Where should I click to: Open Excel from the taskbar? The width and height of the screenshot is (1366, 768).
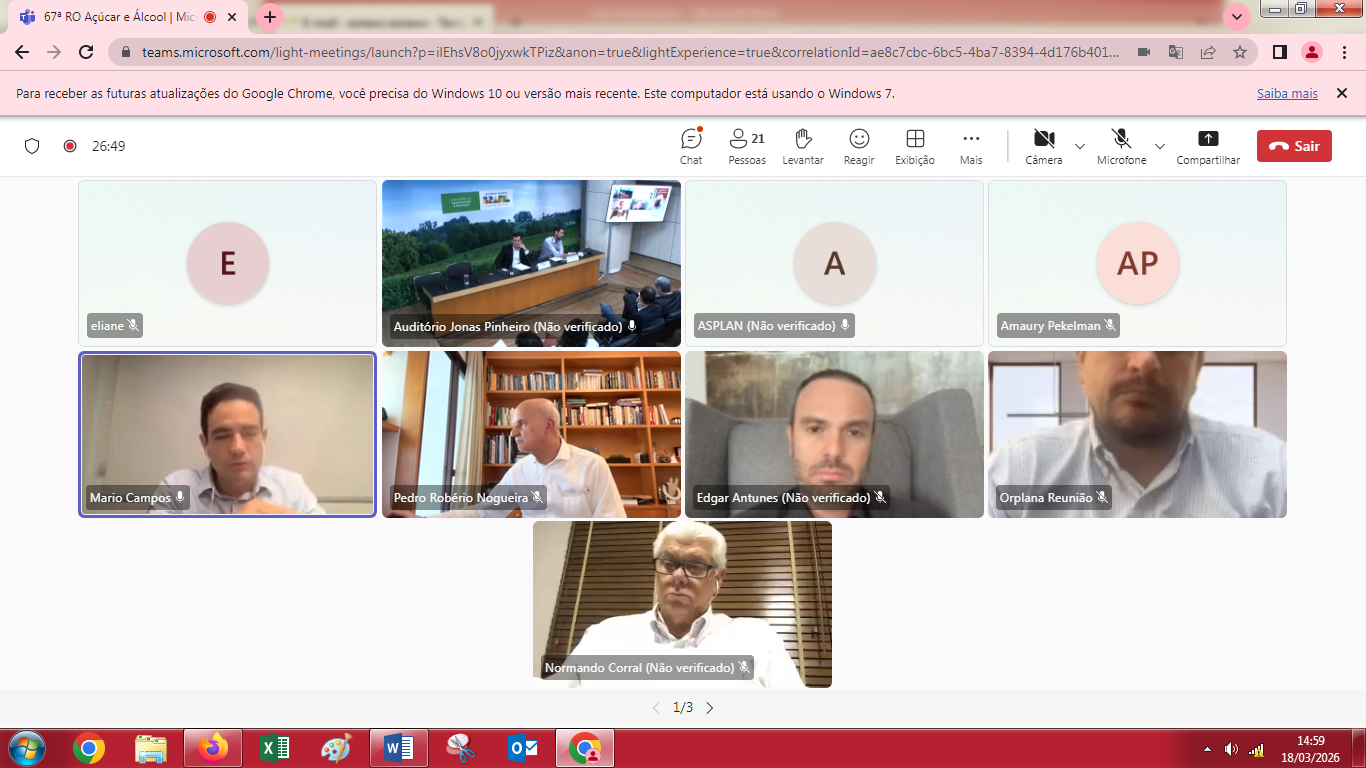pos(275,748)
